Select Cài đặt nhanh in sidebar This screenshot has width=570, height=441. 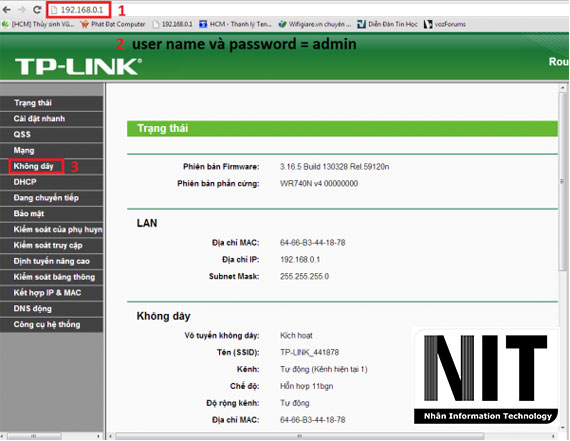(51, 119)
